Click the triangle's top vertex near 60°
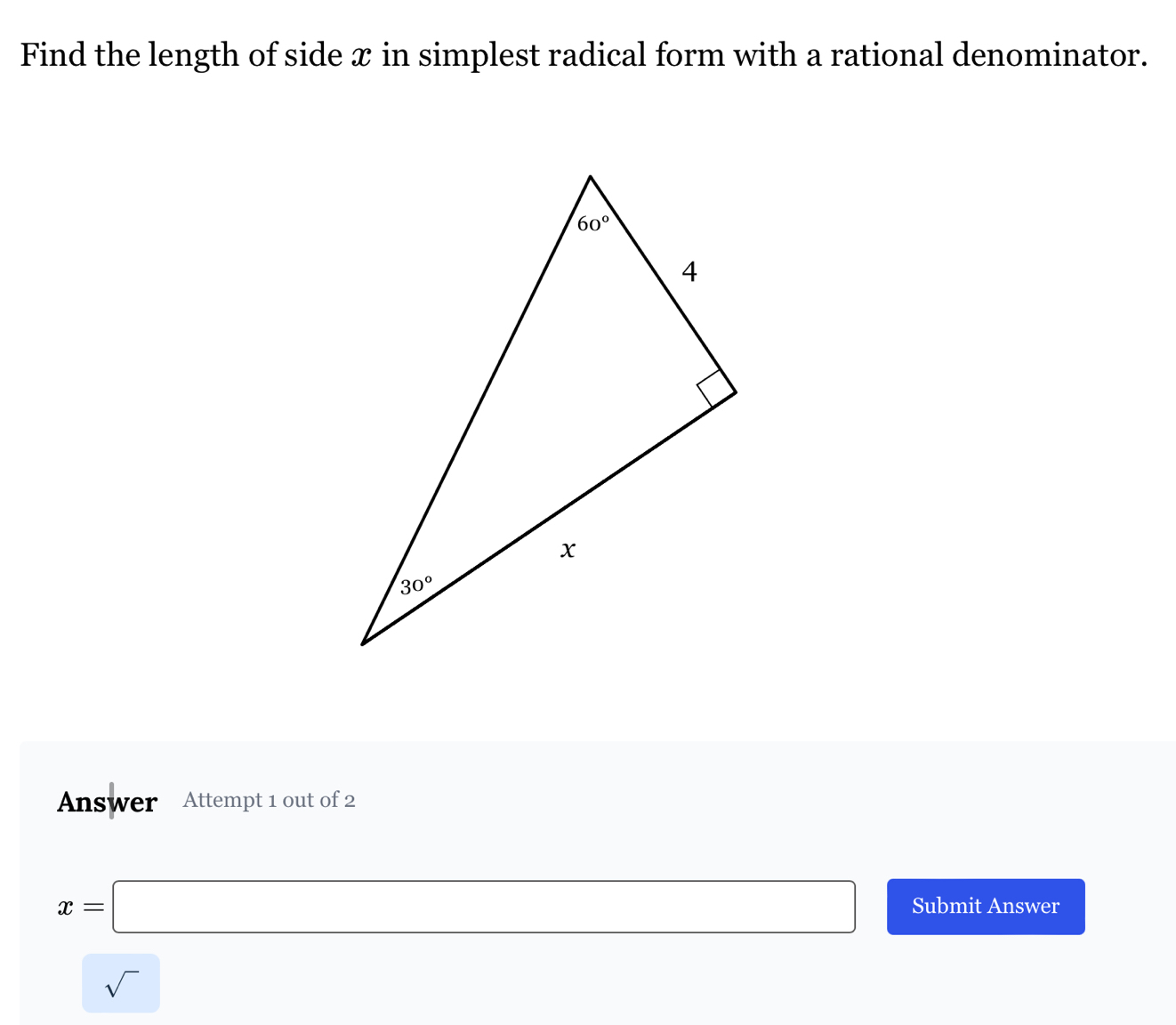The image size is (1176, 1025). 590,178
